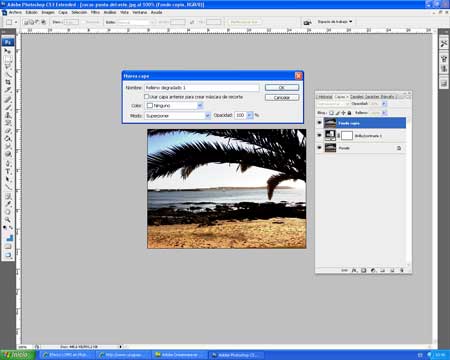This screenshot has width=450, height=360.
Task: Select the Gradient tool
Action: pos(8,139)
